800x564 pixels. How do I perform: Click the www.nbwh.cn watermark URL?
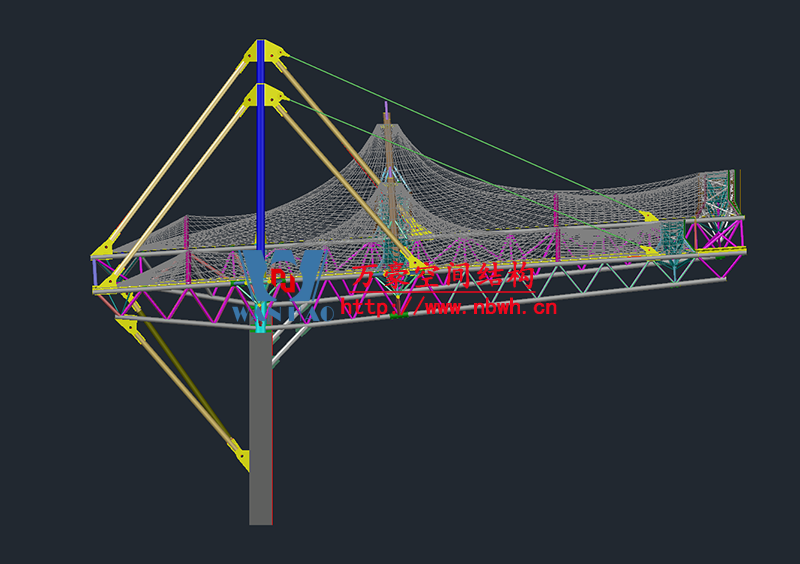450,307
